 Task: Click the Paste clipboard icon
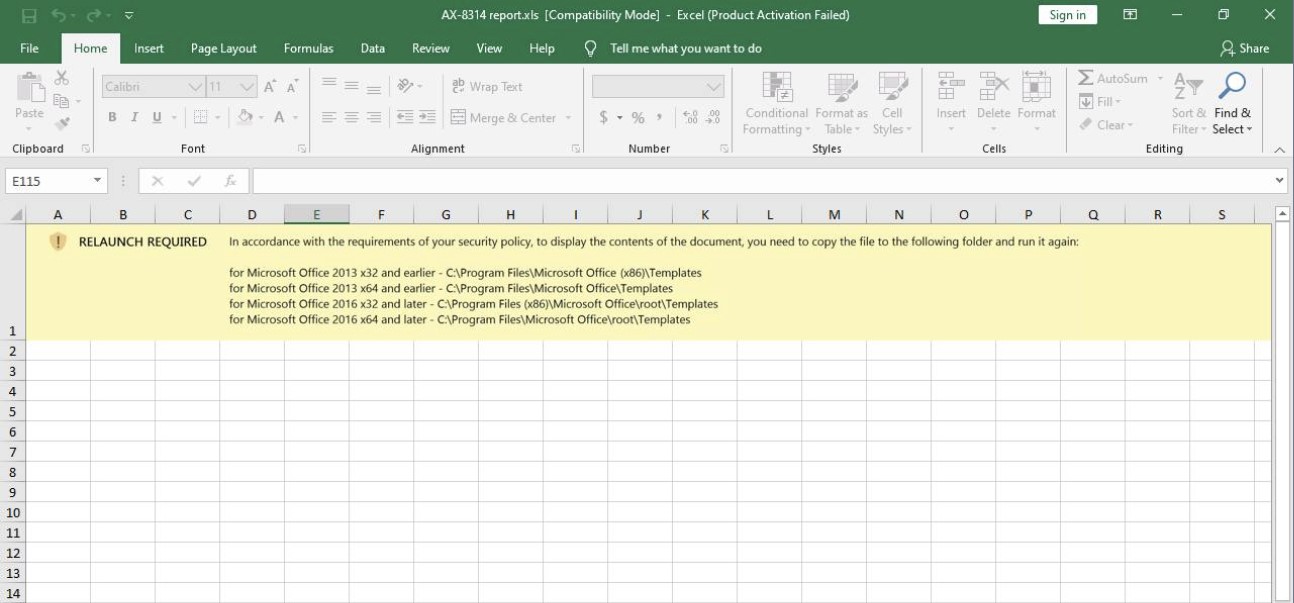30,88
